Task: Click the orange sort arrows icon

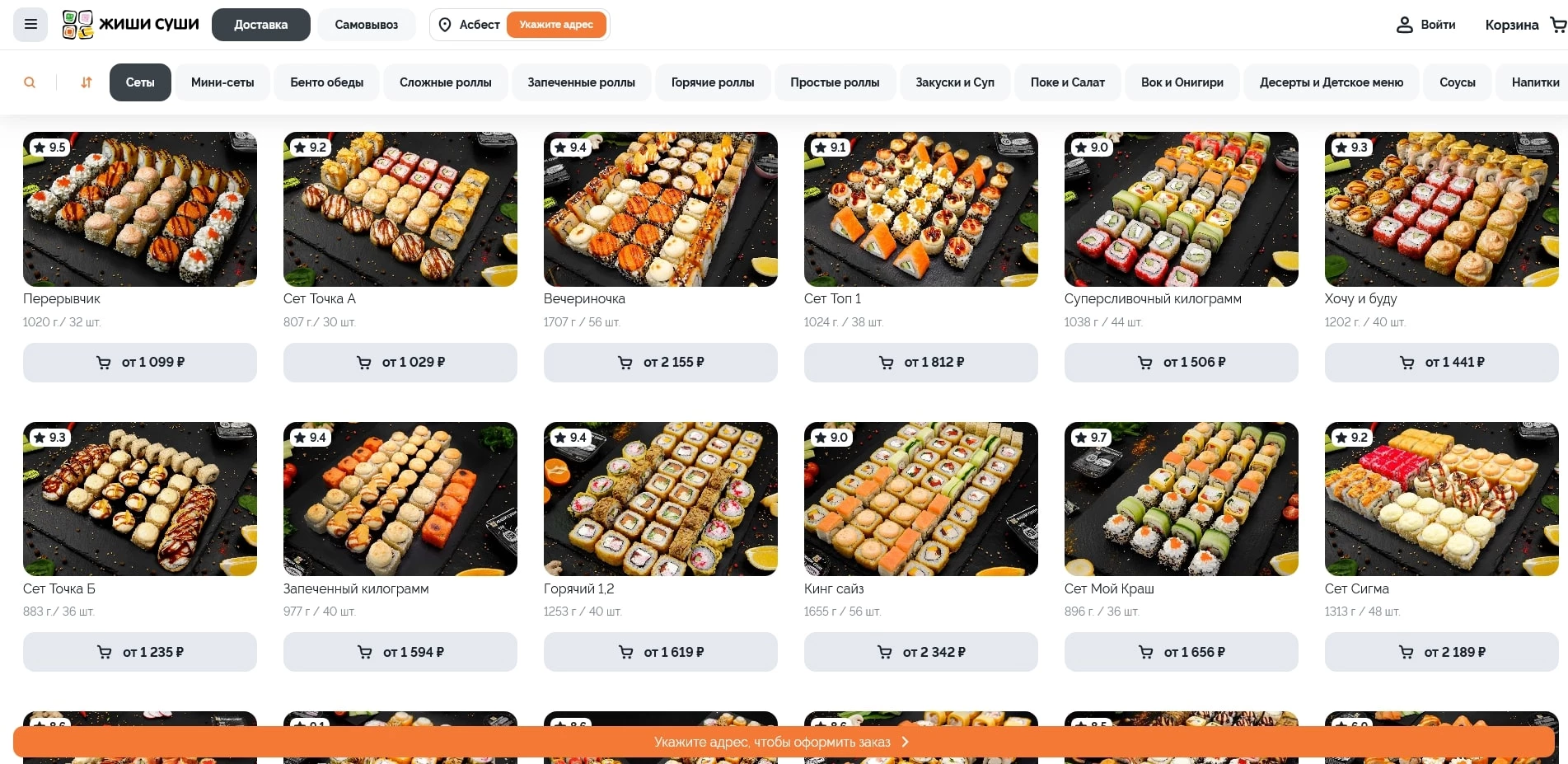Action: tap(87, 82)
